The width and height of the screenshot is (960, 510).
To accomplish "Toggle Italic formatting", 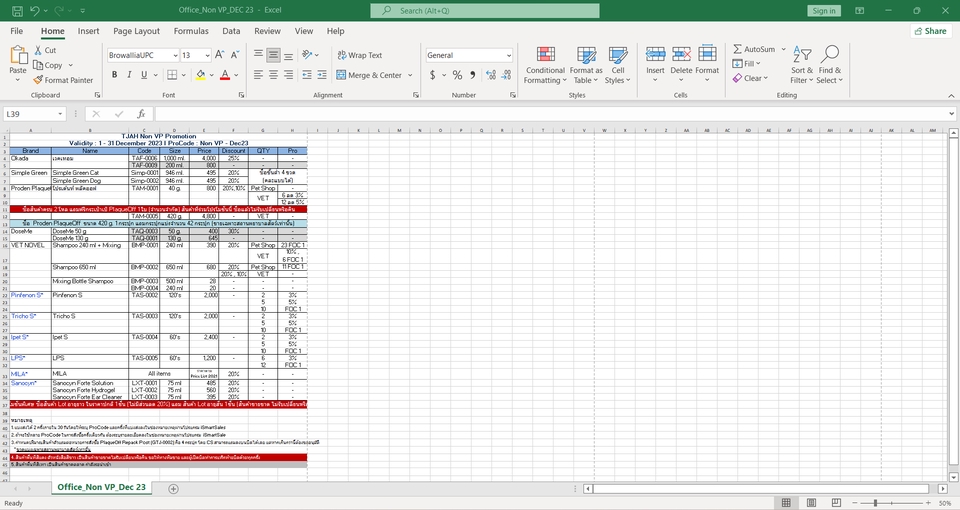I will [129, 75].
